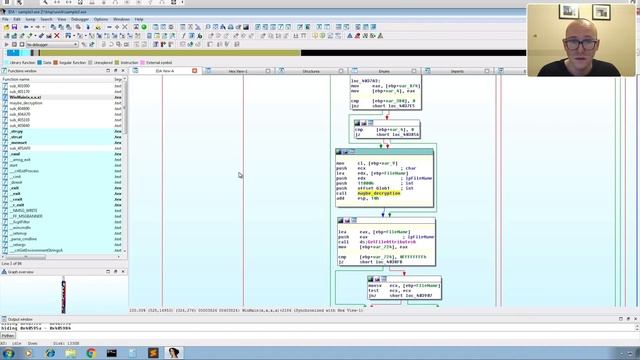Click the Save database floppy icon

tap(14, 27)
